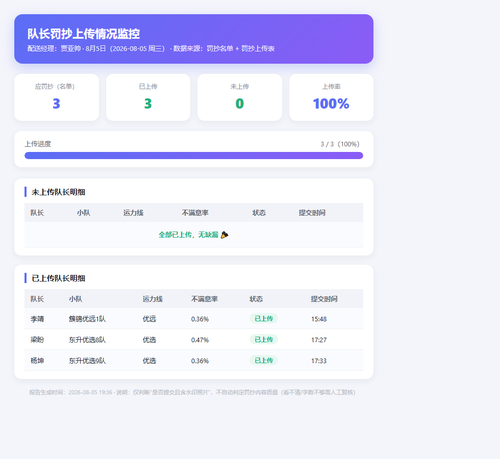Click the upload progress bar
The width and height of the screenshot is (500, 459).
tap(194, 156)
